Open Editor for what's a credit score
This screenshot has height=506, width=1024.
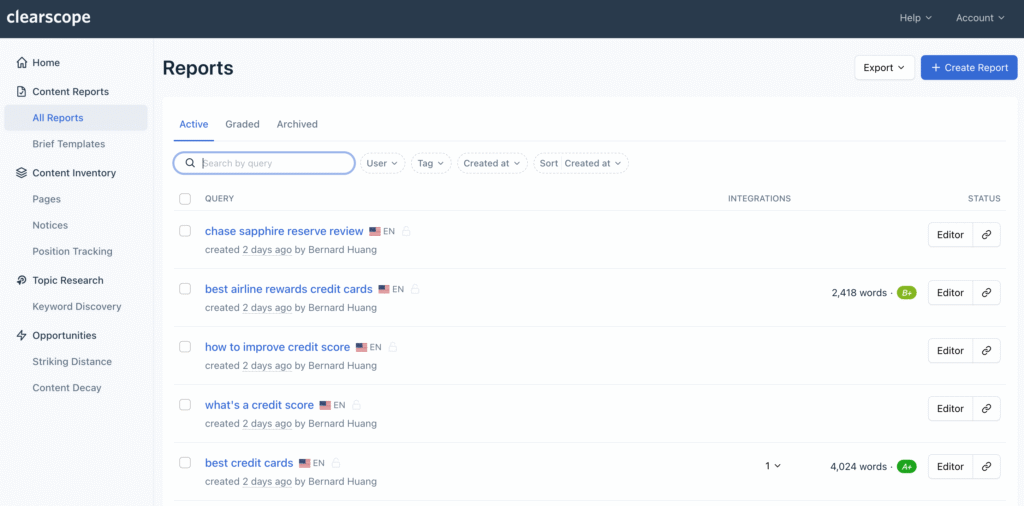click(950, 409)
